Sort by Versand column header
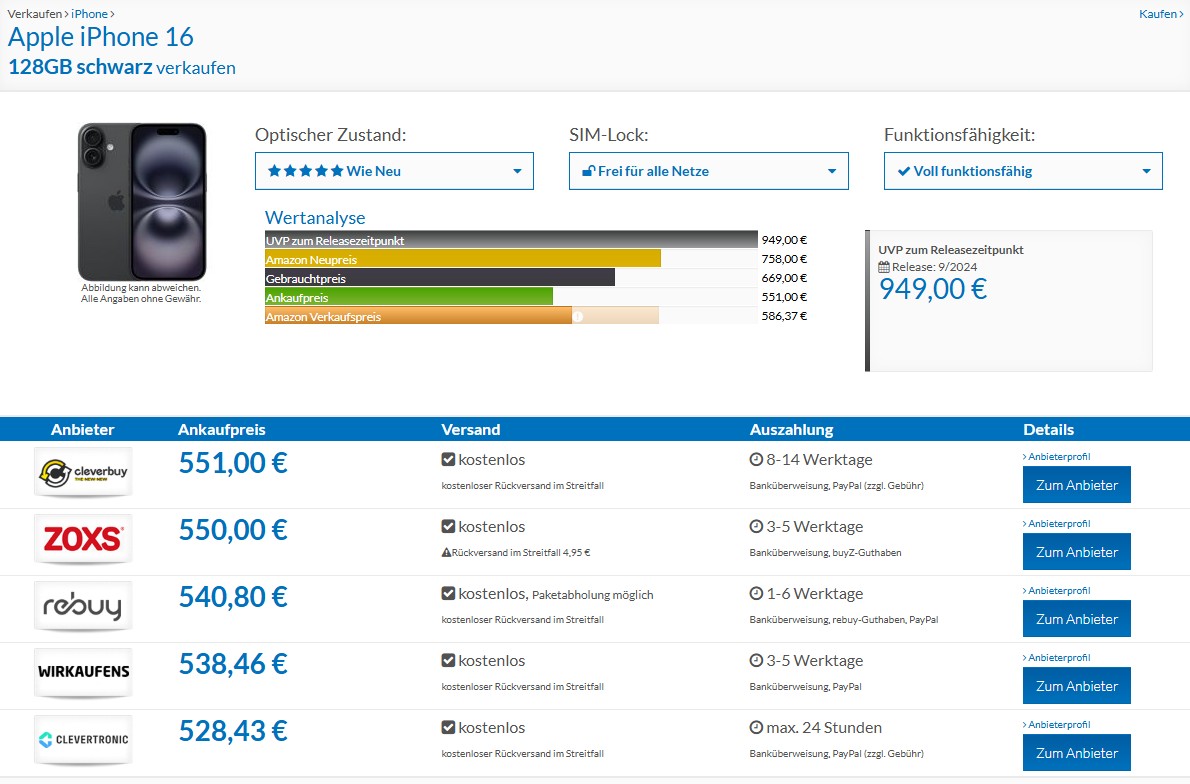The width and height of the screenshot is (1190, 784). coord(471,430)
